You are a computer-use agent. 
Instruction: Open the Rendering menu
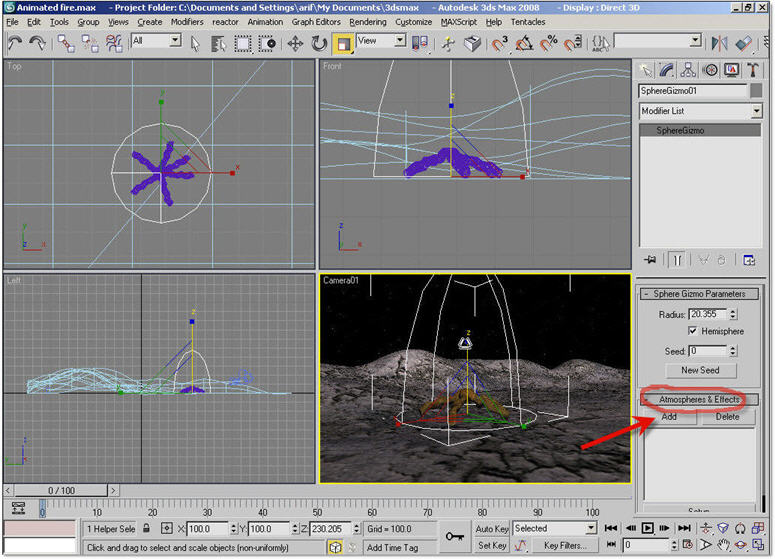click(x=367, y=22)
